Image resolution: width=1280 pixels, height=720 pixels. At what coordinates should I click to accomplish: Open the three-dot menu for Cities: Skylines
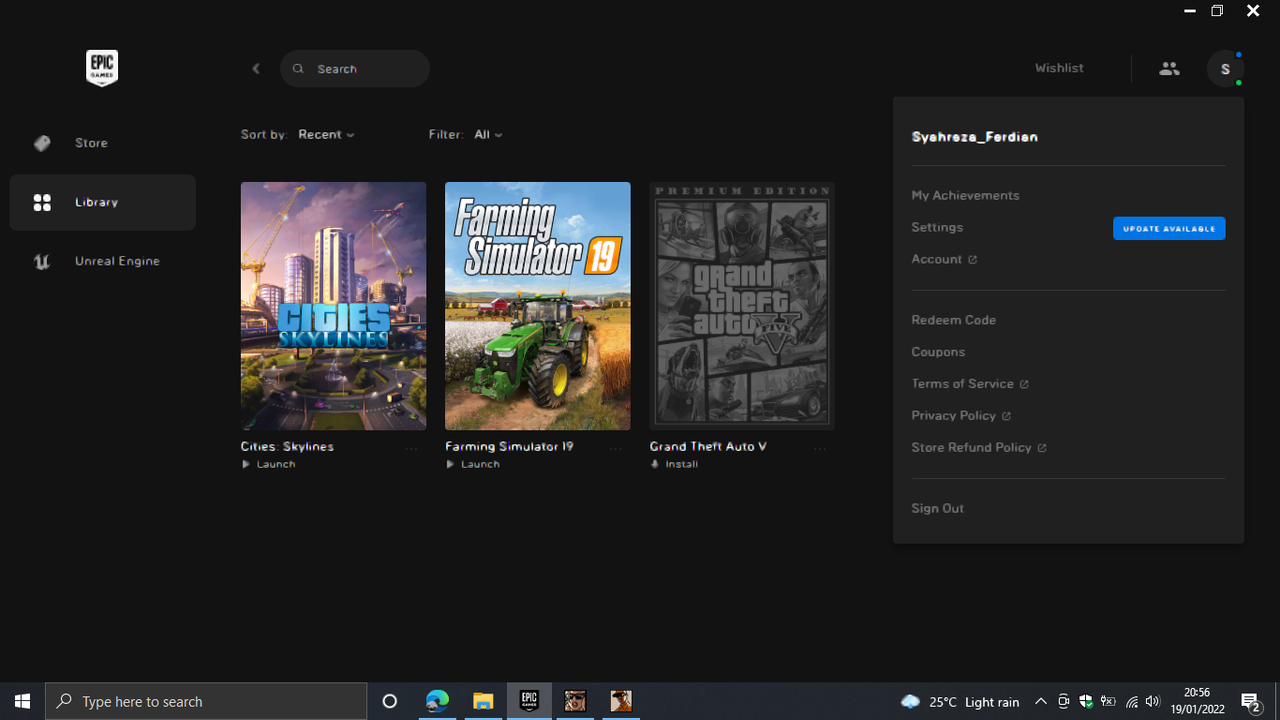pyautogui.click(x=412, y=449)
